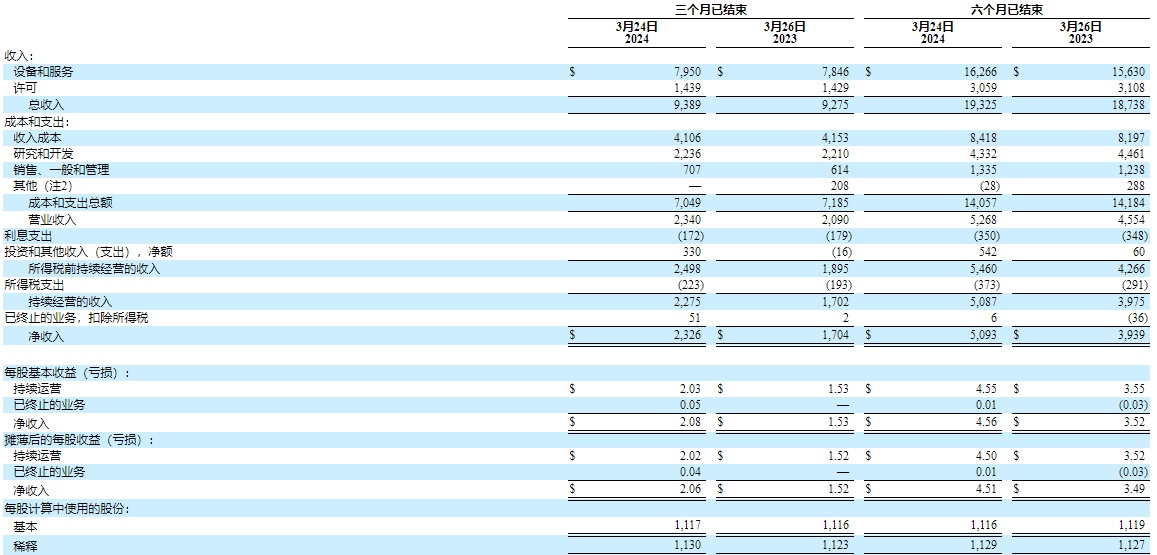Screen dimensions: 1157x555
Task: Click the 六个月已结束 column group header
Action: click(x=1006, y=9)
